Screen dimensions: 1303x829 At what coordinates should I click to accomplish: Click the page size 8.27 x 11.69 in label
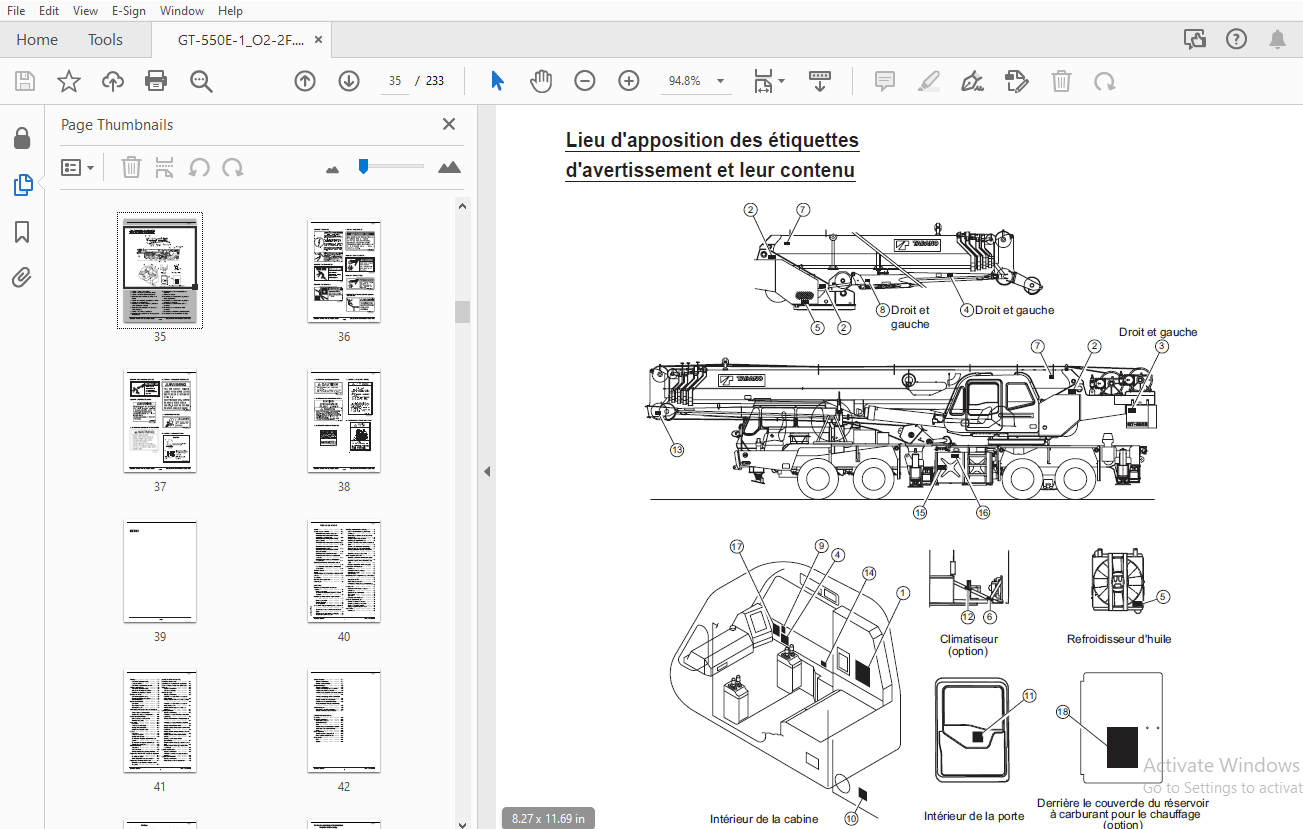point(548,818)
